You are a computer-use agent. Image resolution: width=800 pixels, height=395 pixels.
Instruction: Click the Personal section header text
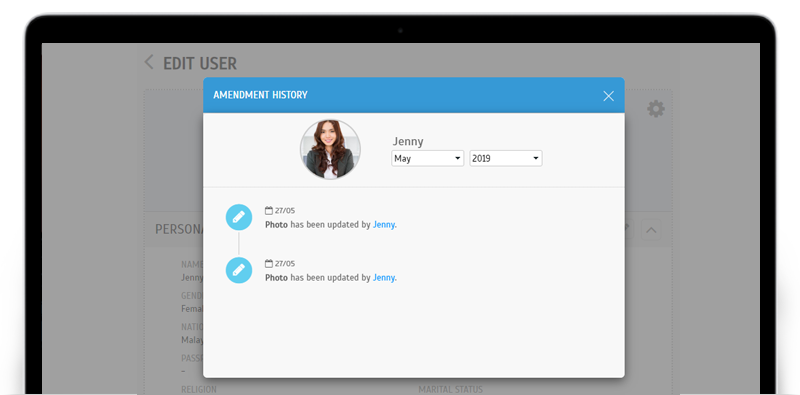(x=179, y=229)
